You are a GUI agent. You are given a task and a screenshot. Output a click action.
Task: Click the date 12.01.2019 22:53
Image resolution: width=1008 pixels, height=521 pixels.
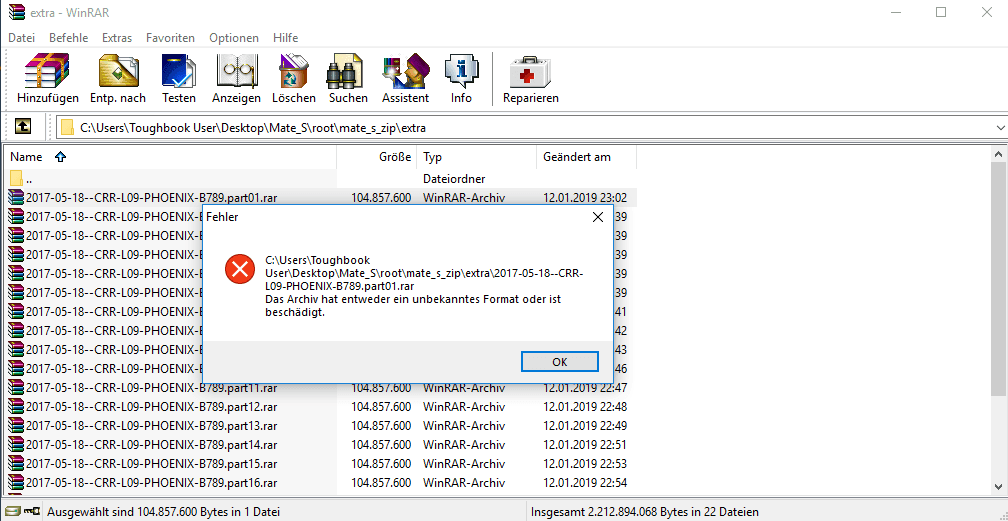585,464
